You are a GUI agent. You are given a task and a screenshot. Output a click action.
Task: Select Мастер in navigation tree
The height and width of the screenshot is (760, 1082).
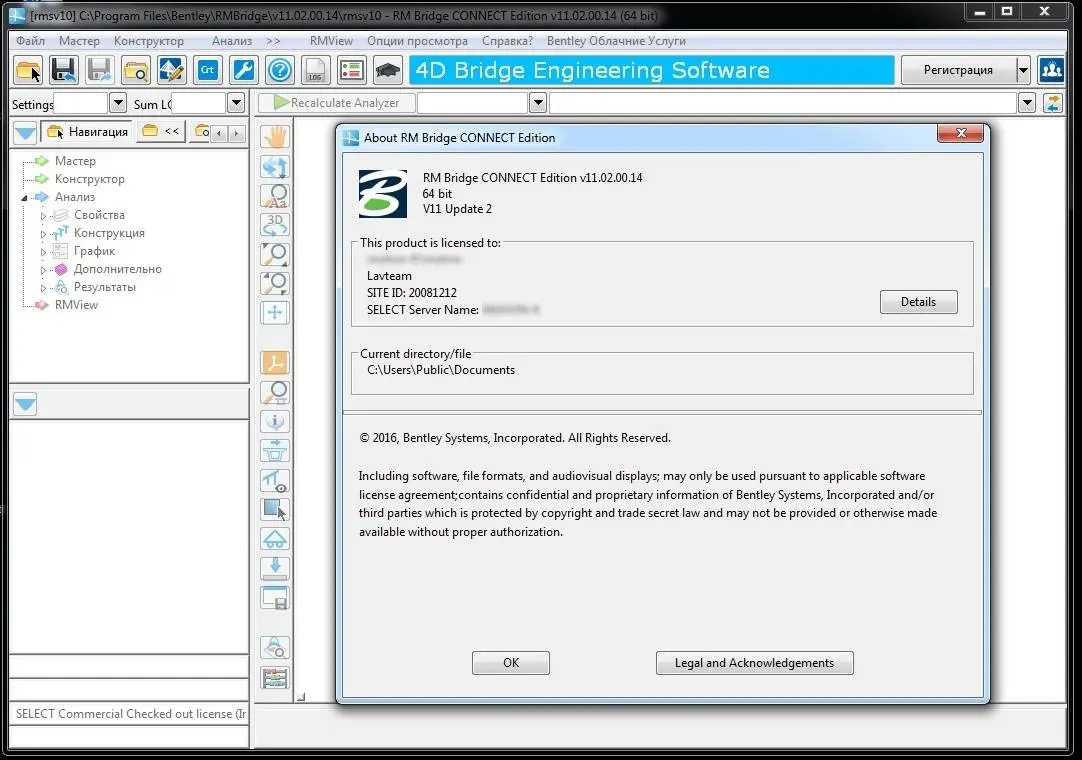[x=75, y=161]
